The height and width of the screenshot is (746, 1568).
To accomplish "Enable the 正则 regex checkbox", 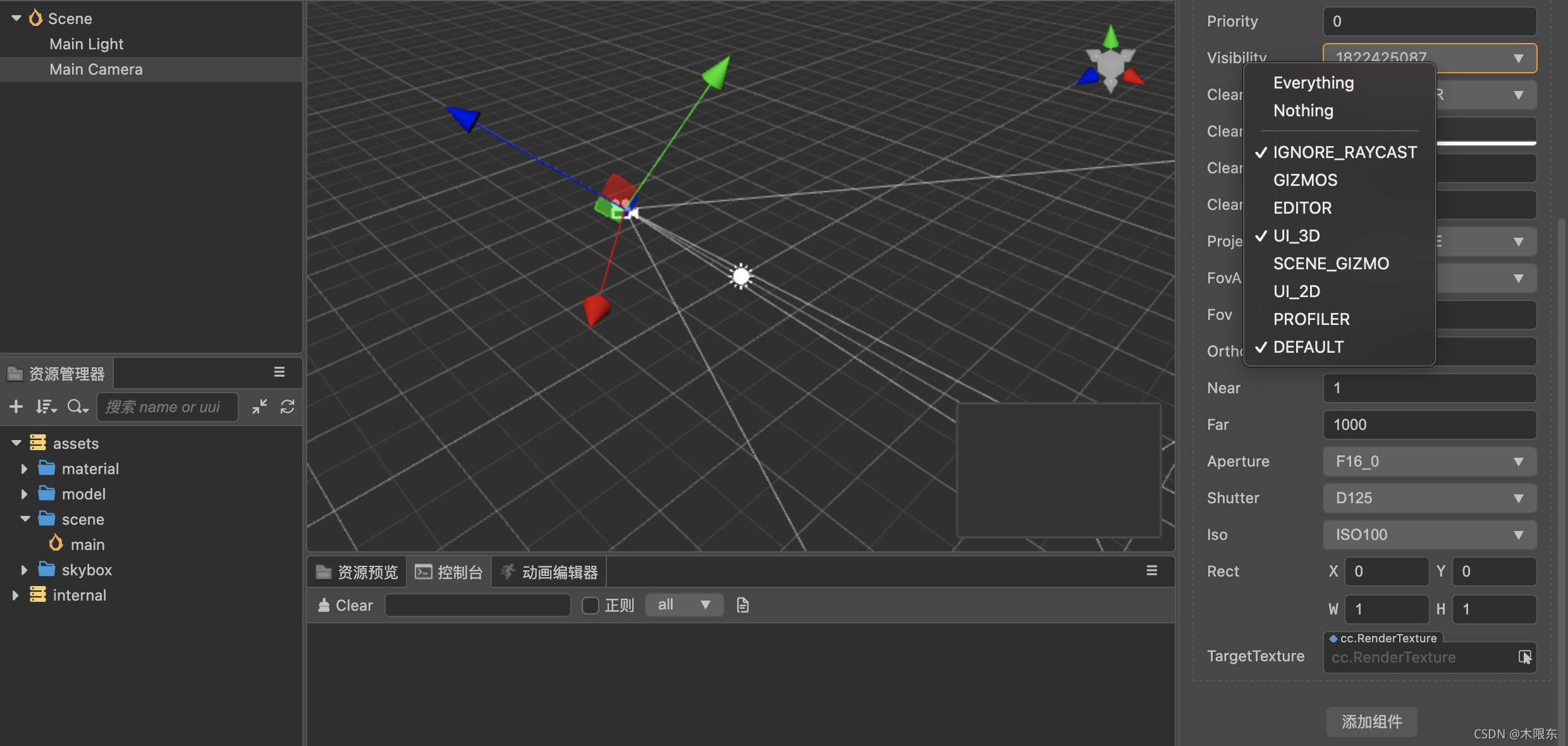I will pos(590,606).
